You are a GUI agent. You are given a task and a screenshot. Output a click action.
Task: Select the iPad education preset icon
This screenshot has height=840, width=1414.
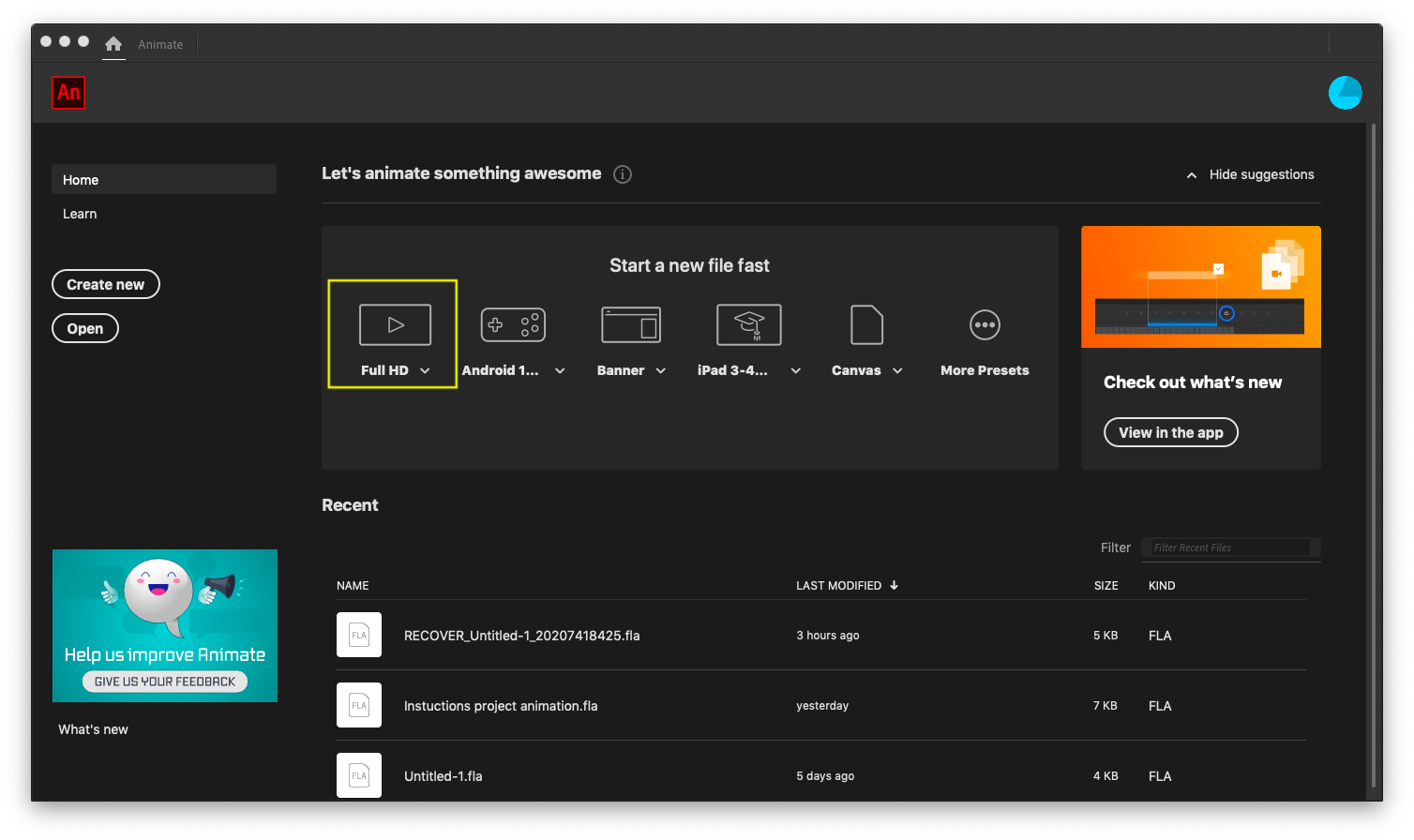coord(748,325)
